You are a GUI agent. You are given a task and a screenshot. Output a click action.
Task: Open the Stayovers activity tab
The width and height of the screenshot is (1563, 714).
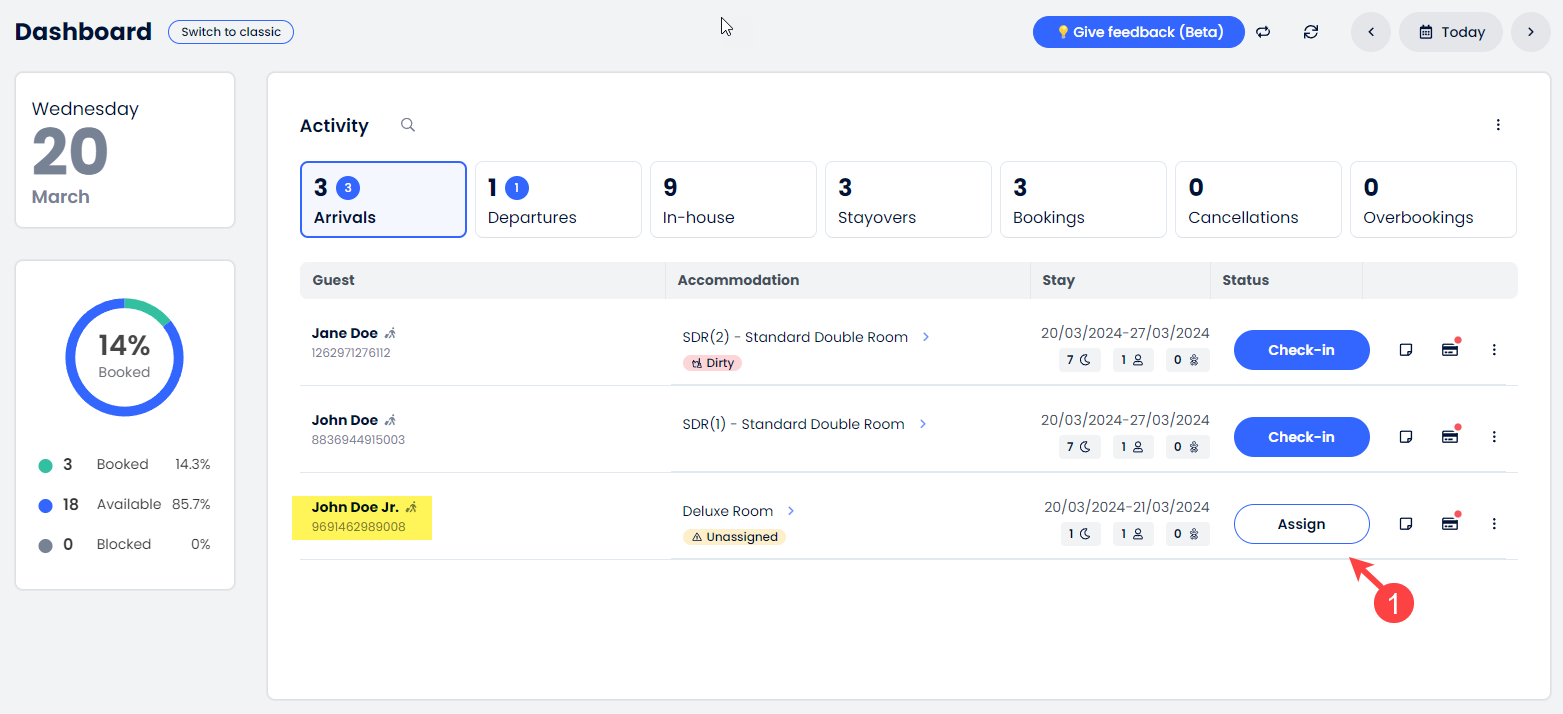point(908,199)
